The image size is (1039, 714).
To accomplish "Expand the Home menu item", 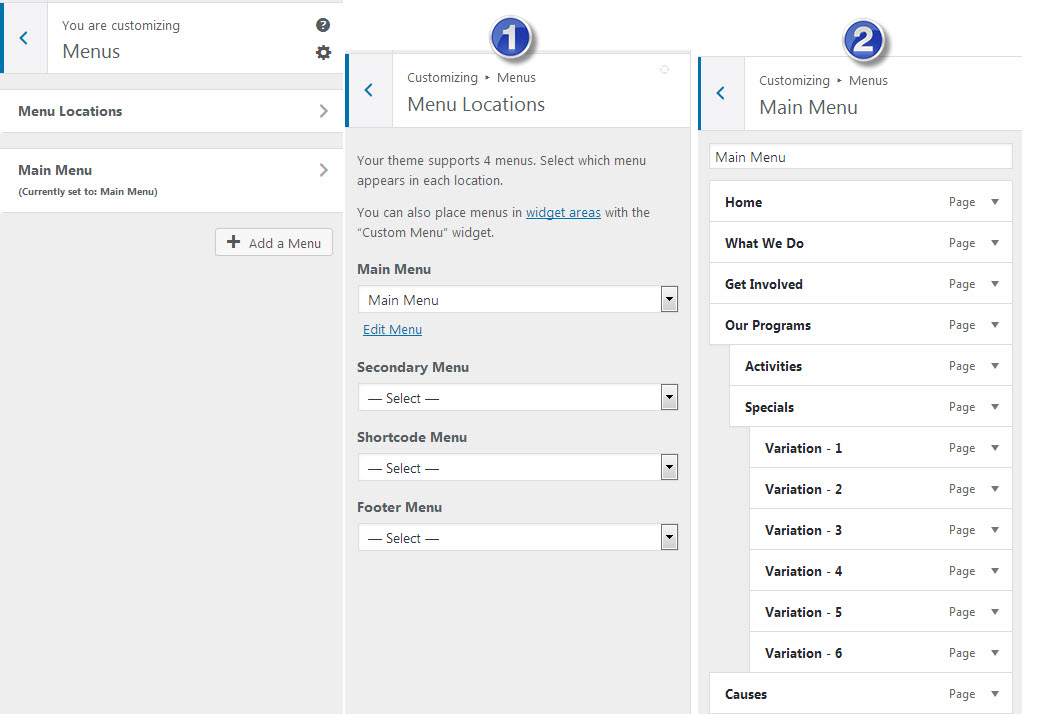I will click(994, 202).
